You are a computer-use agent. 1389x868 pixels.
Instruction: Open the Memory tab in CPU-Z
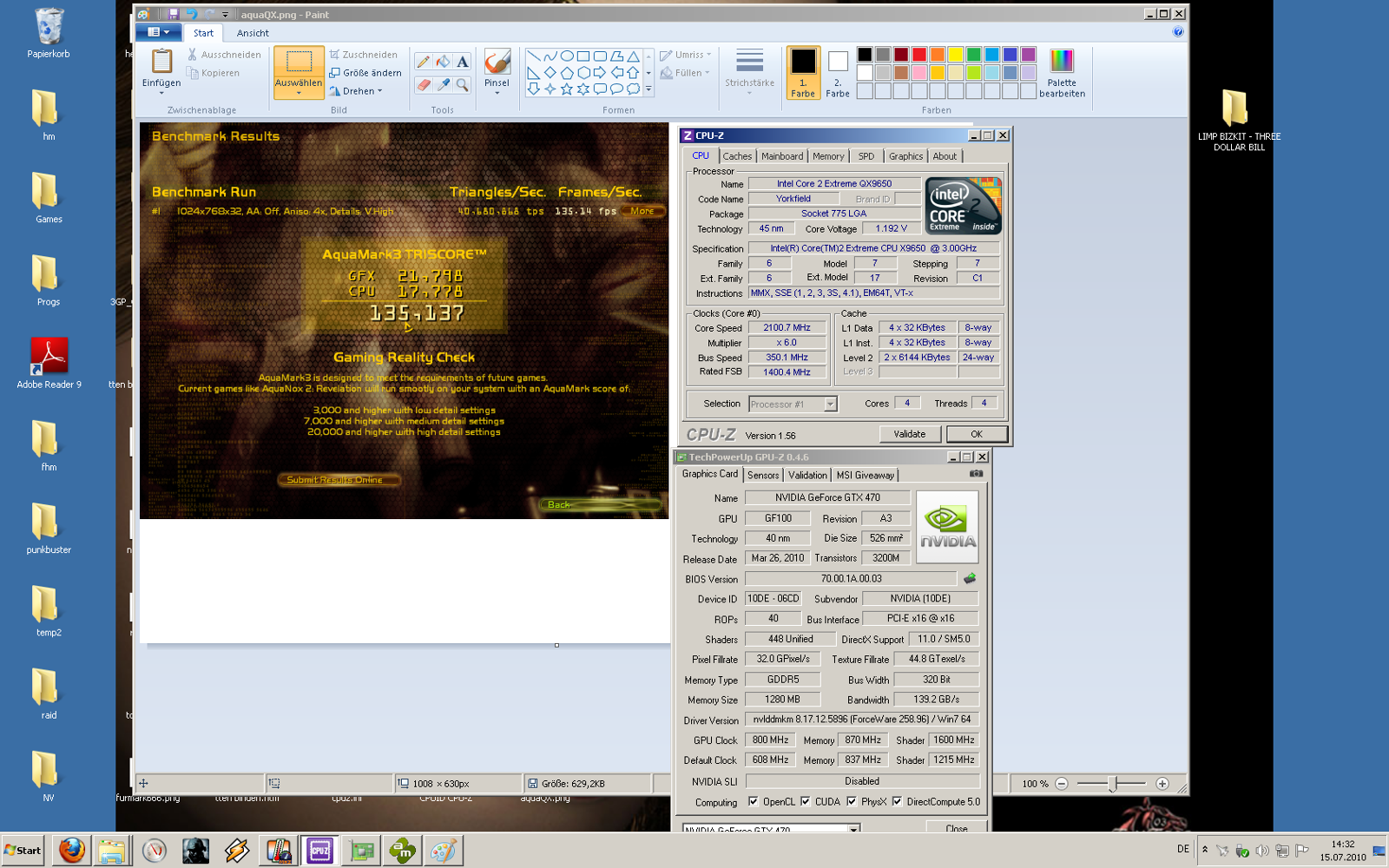point(828,156)
